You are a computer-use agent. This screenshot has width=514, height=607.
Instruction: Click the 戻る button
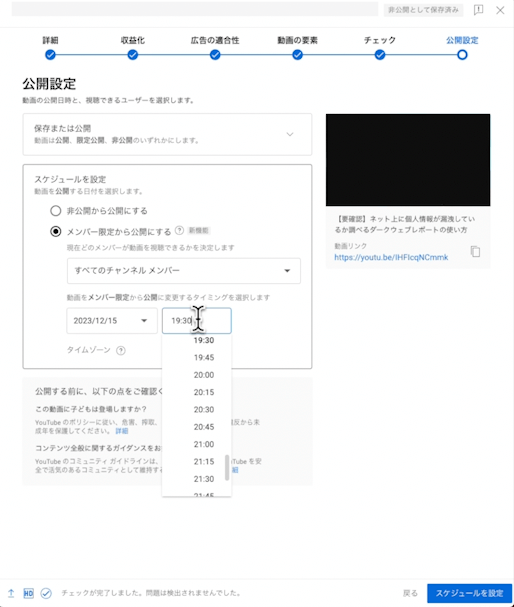410,593
